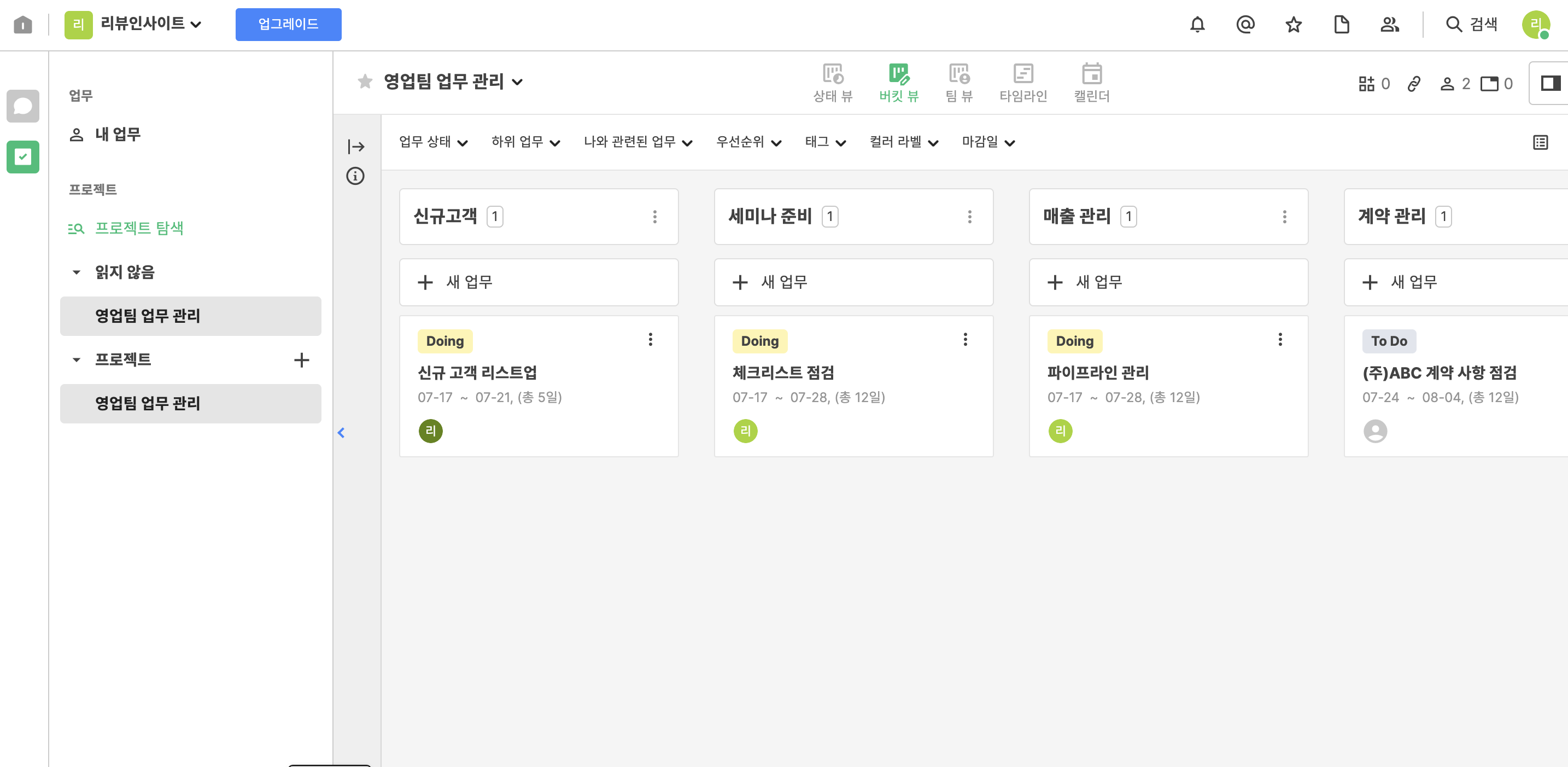This screenshot has width=1568, height=767.
Task: Click the project link chain icon
Action: (1413, 84)
